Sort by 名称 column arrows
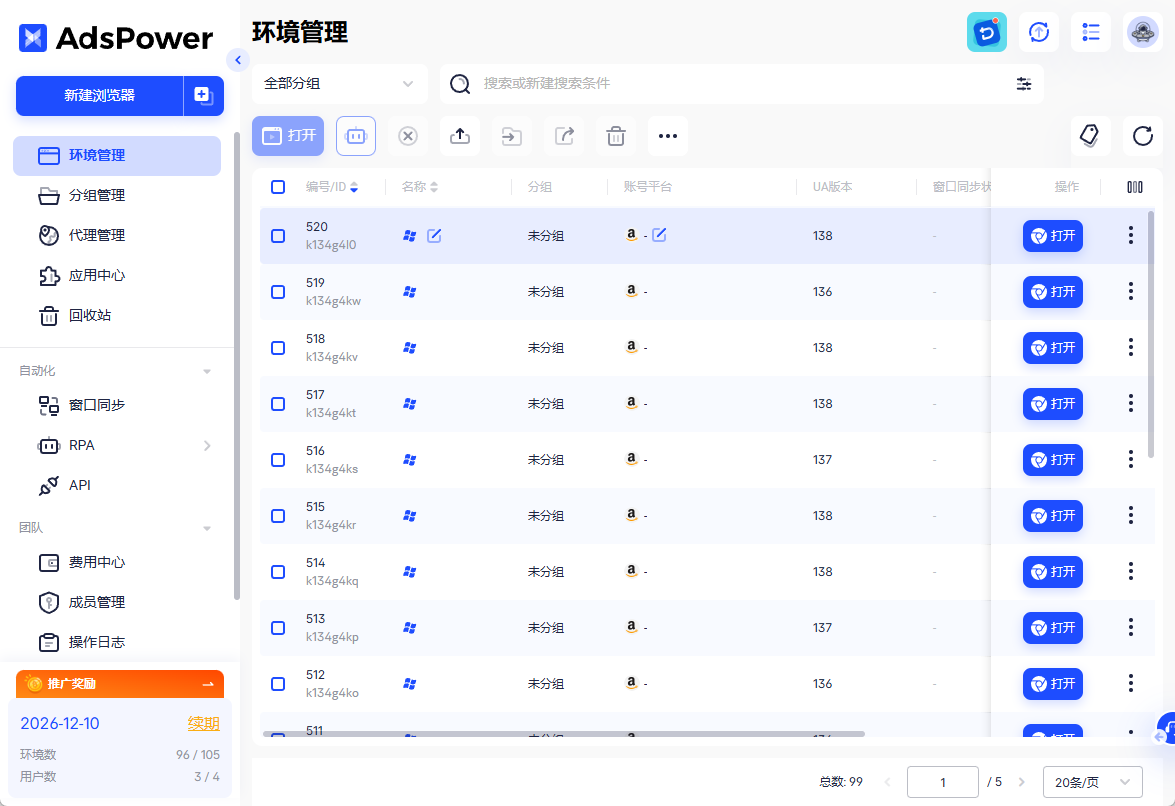Viewport: 1175px width, 806px height. pos(434,187)
